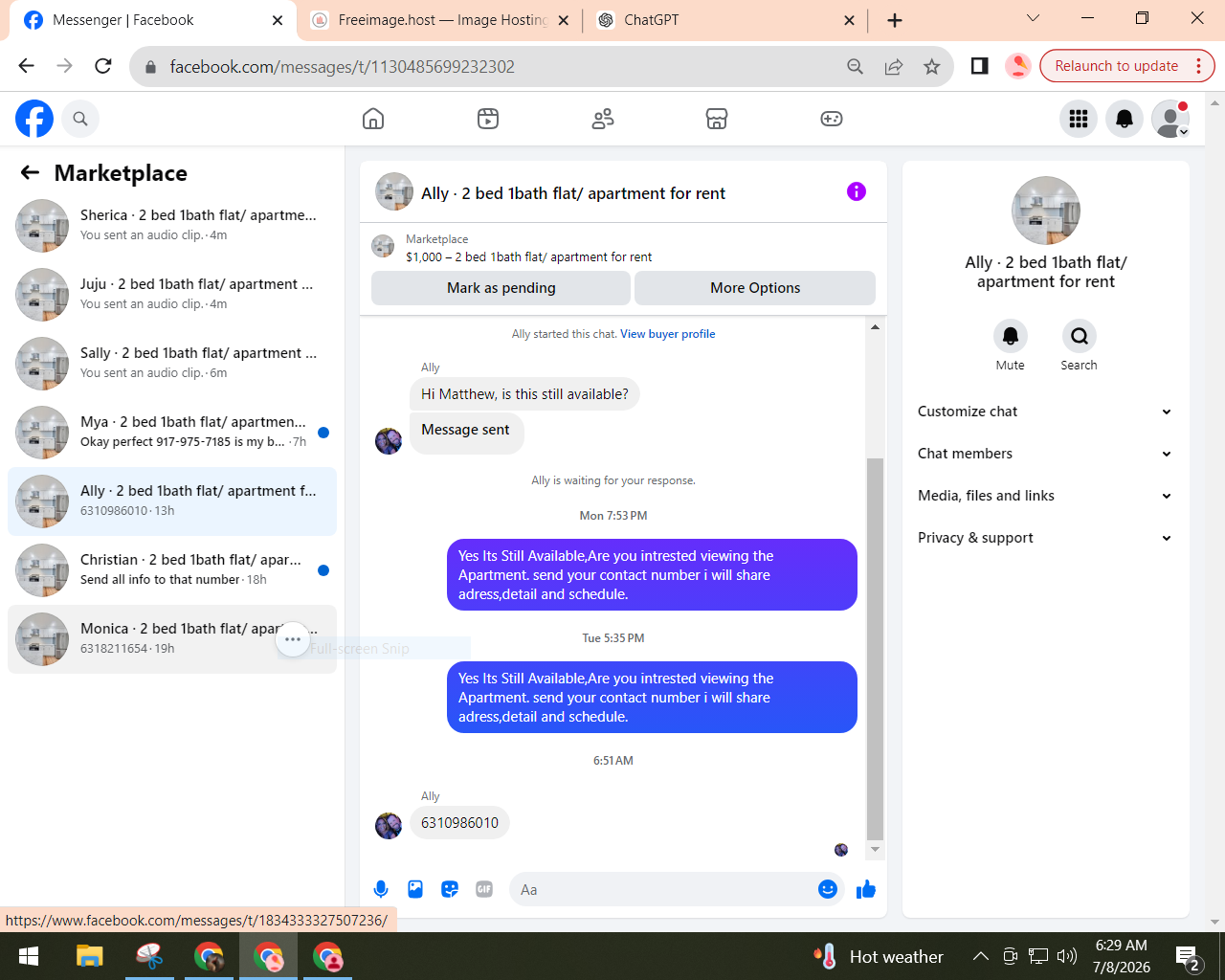Open the Windows Start menu
1225x980 pixels.
(x=29, y=956)
